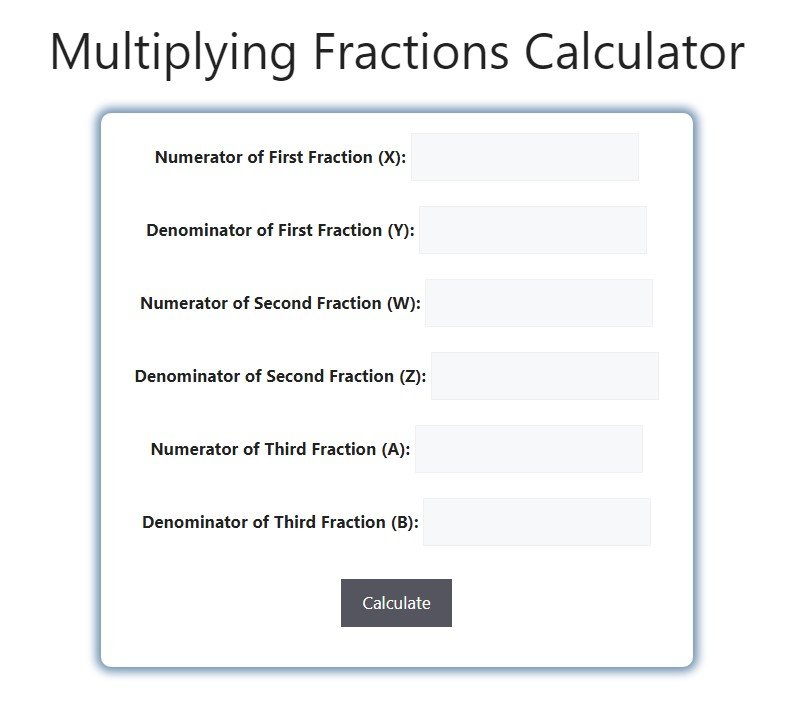Click the "Numerator of Third Fraction (A):" label
Viewport: 792px width, 705px height.
[280, 449]
